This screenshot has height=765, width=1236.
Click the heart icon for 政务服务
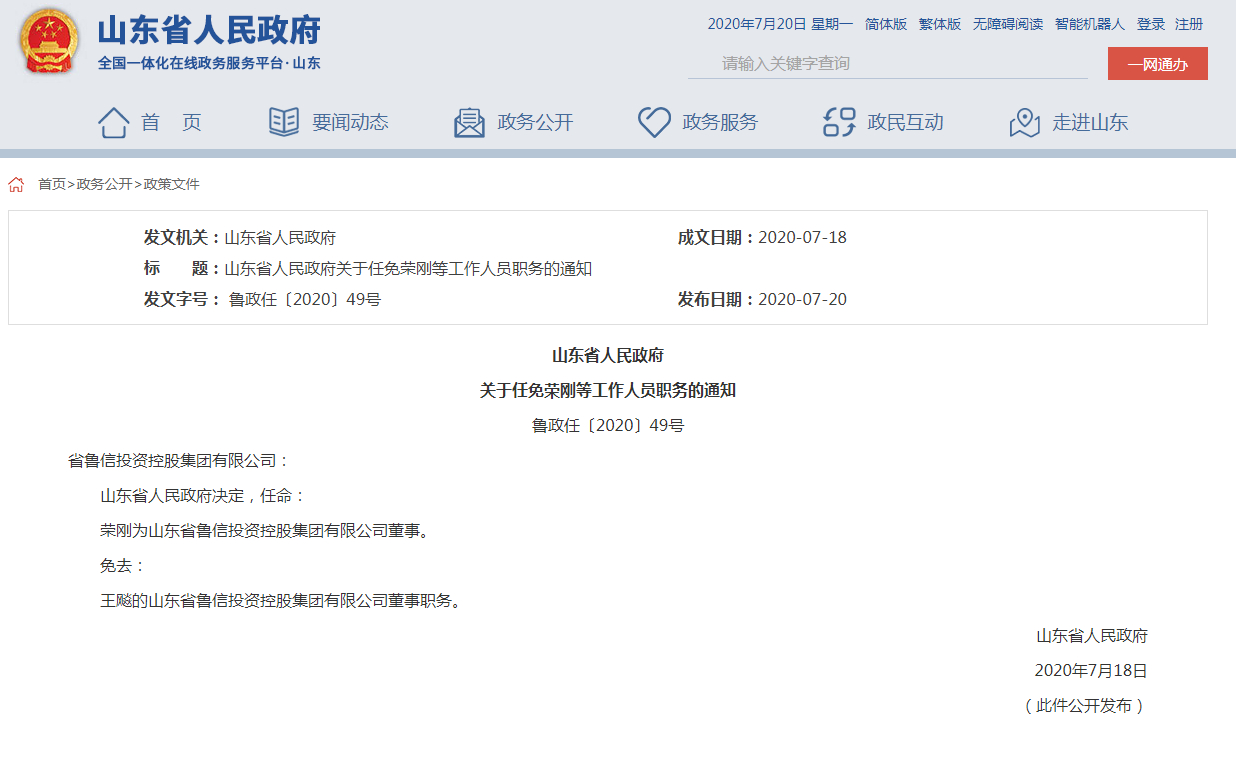point(654,122)
